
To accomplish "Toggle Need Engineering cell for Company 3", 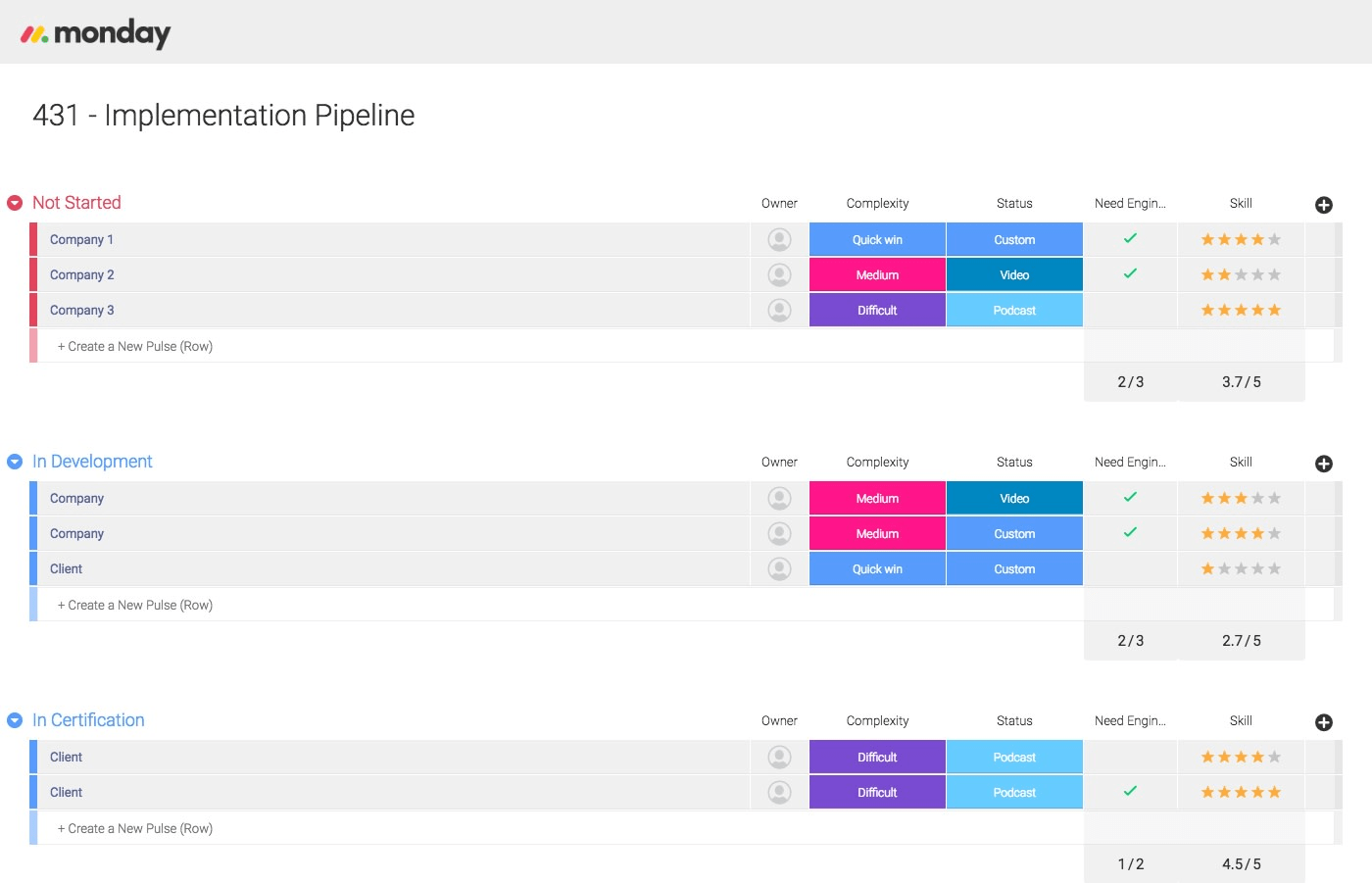I will tap(1130, 310).
